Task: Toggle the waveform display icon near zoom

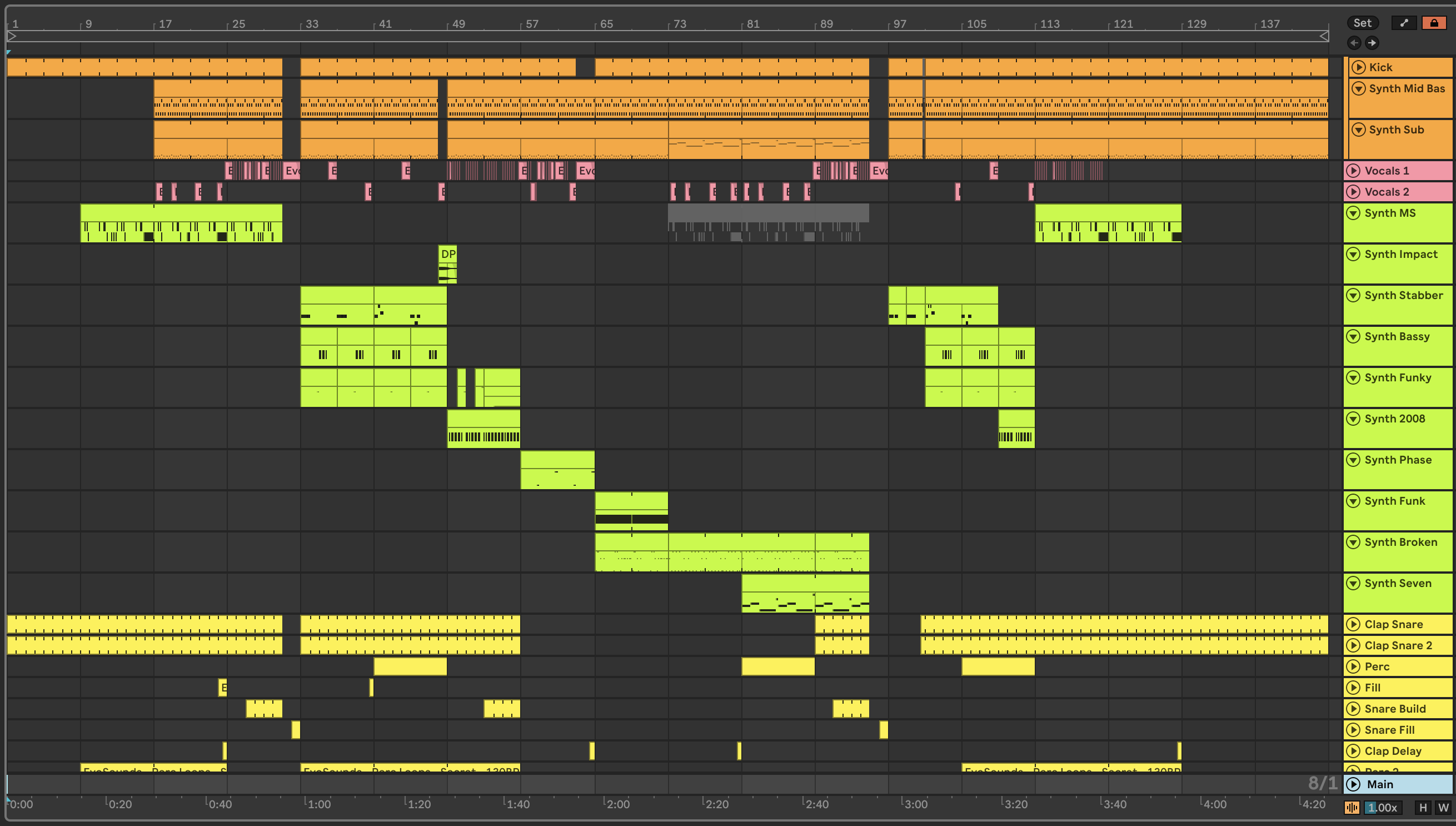Action: pyautogui.click(x=1352, y=807)
